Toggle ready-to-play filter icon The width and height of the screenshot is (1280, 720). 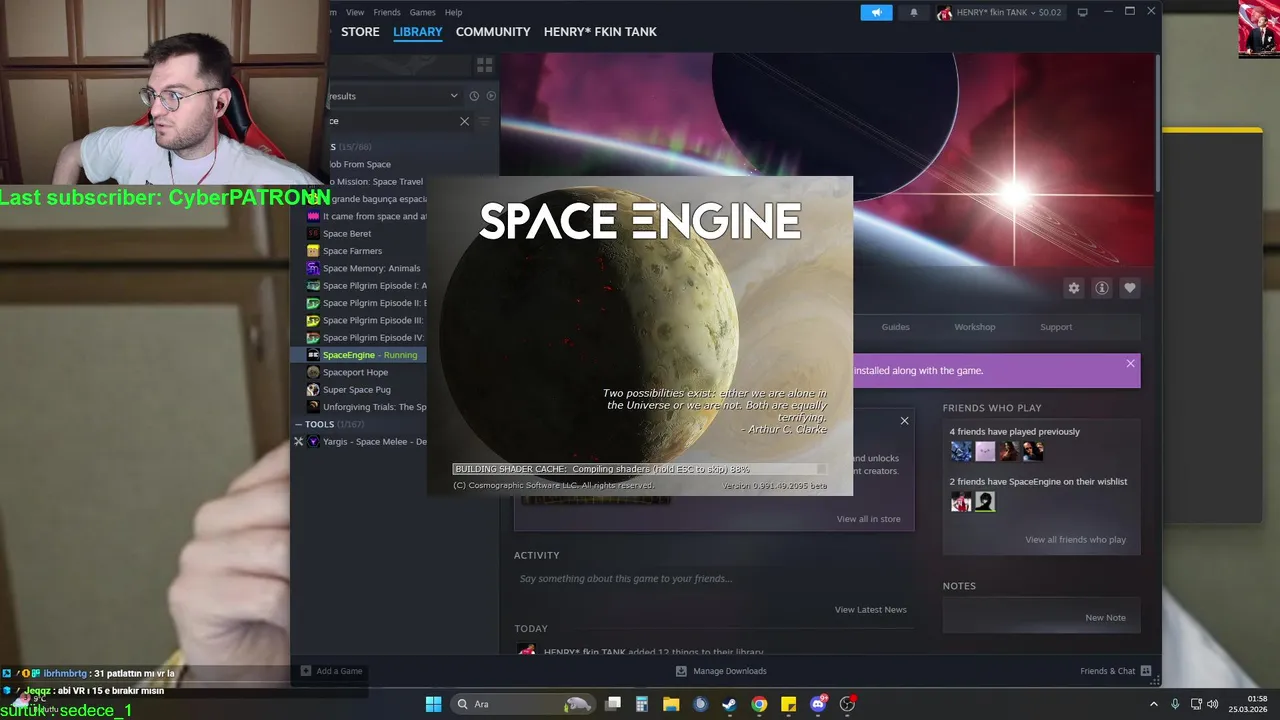coord(491,96)
